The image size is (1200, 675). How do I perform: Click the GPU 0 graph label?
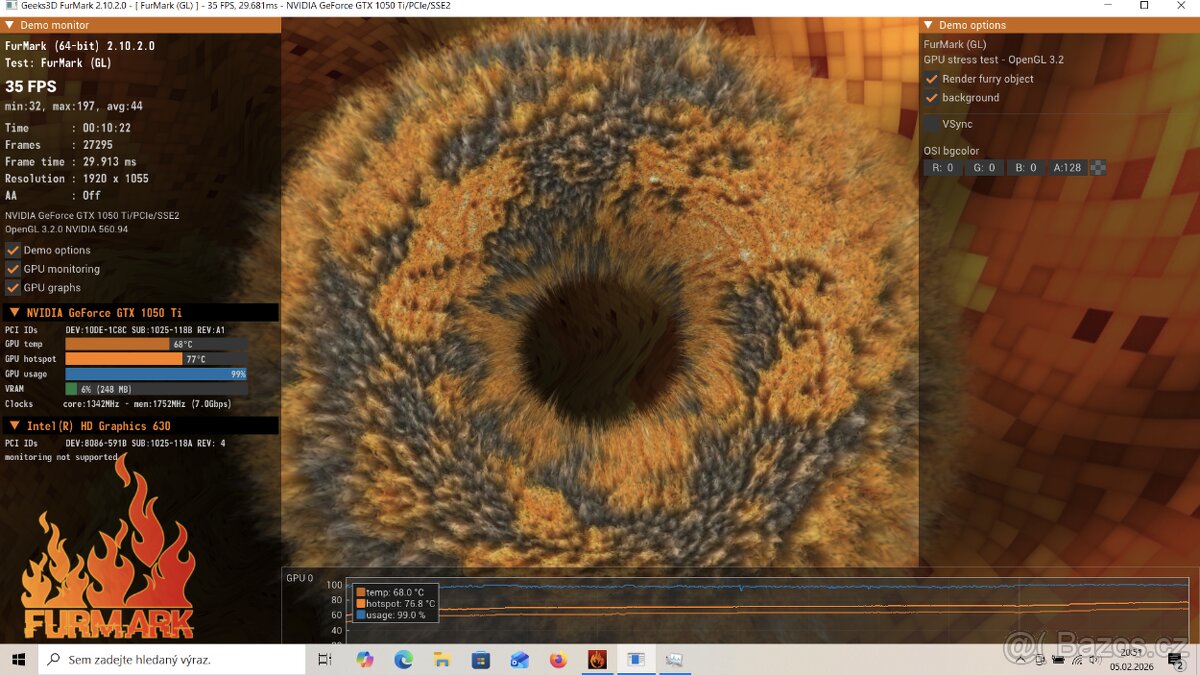click(x=300, y=578)
